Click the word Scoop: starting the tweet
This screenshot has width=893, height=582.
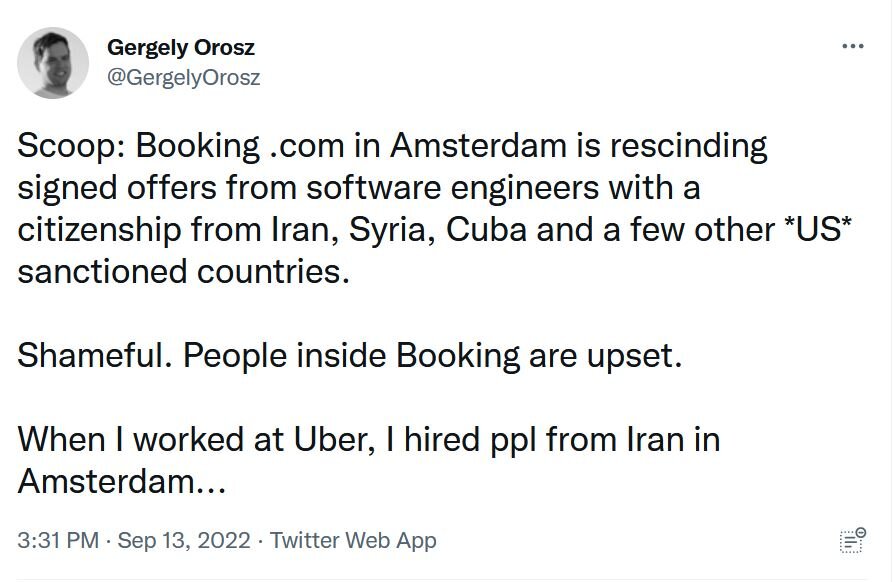click(70, 147)
